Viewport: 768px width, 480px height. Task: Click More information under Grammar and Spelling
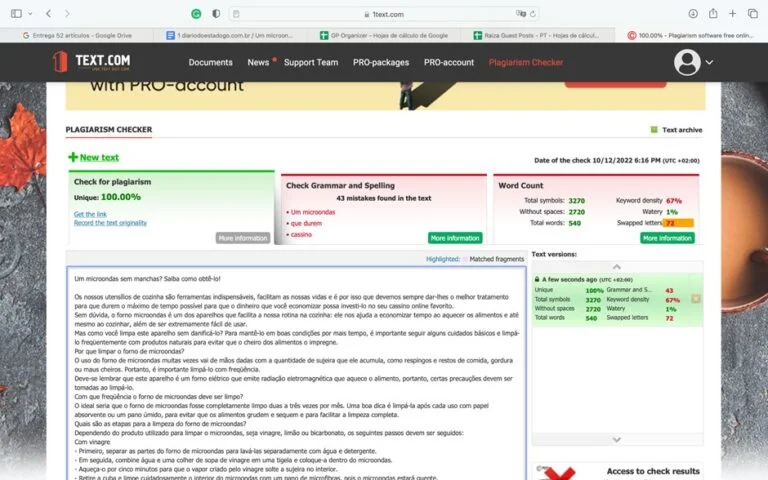(455, 238)
